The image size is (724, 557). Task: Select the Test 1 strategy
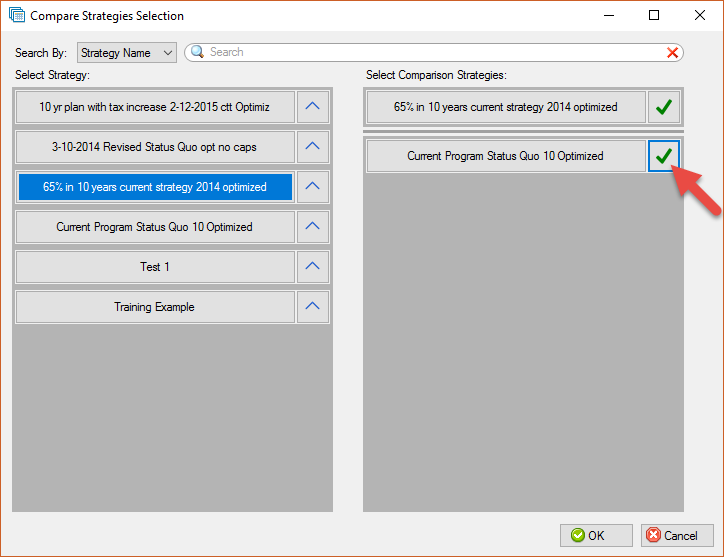coord(155,266)
